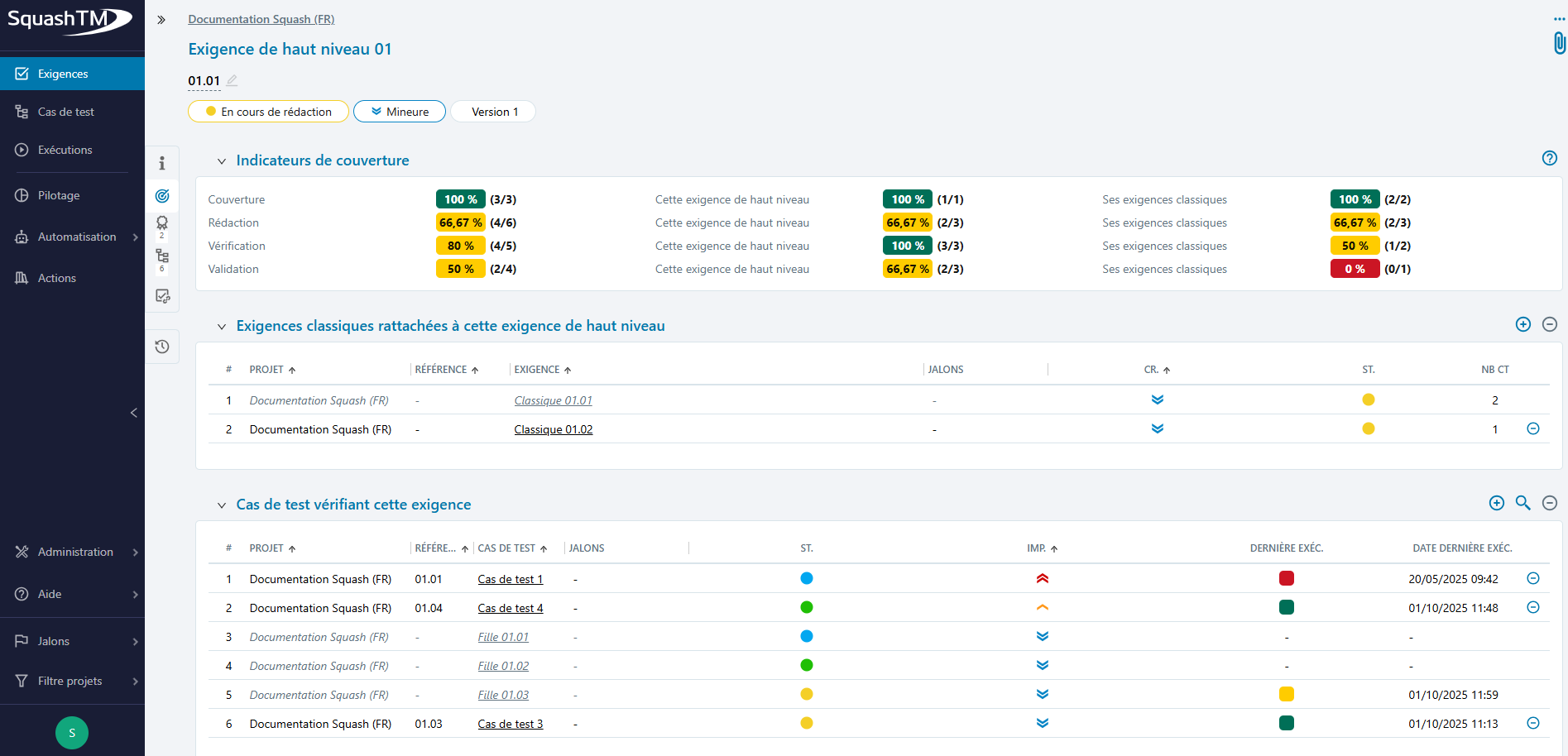1568x756 pixels.
Task: Open the requirement history (clock icon)
Action: point(162,347)
